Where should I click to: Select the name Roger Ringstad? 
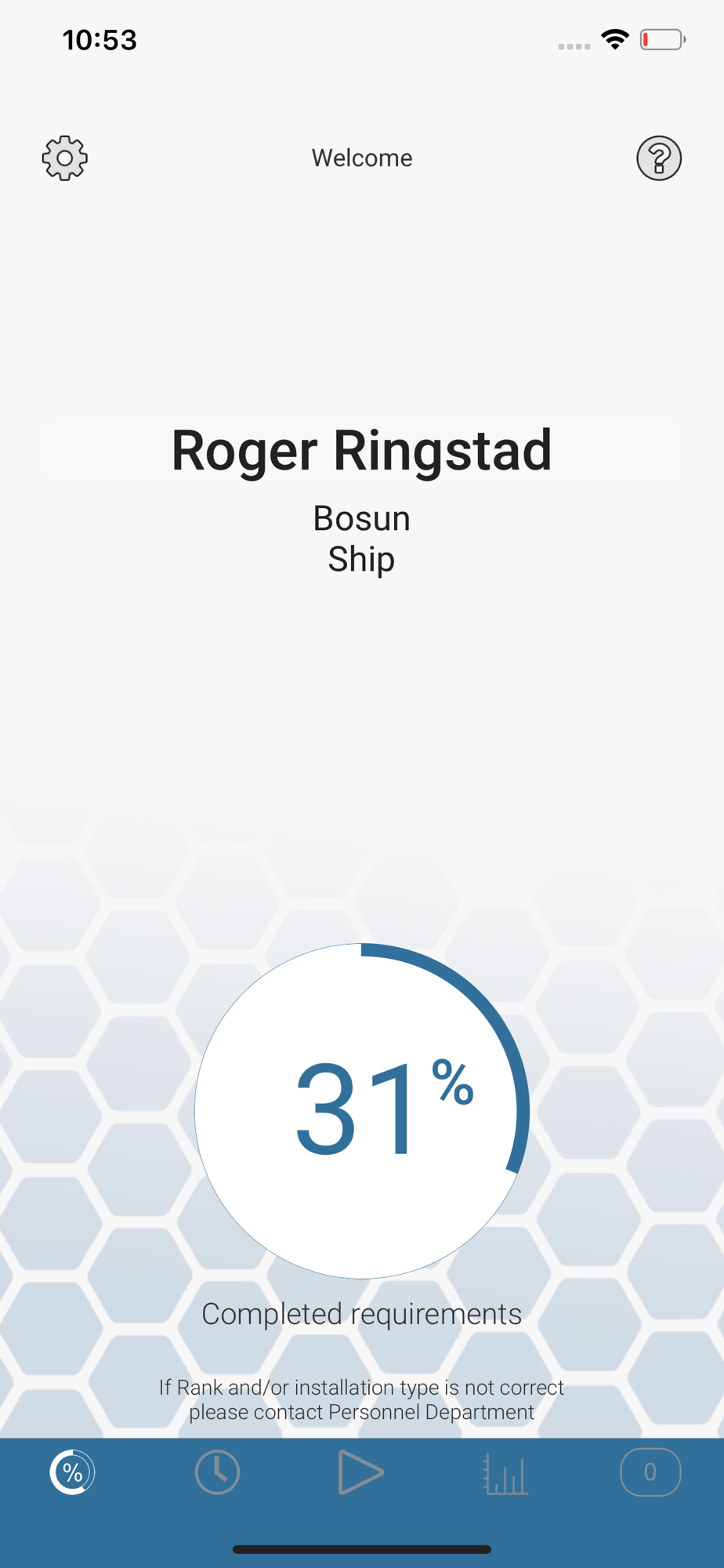coord(362,450)
